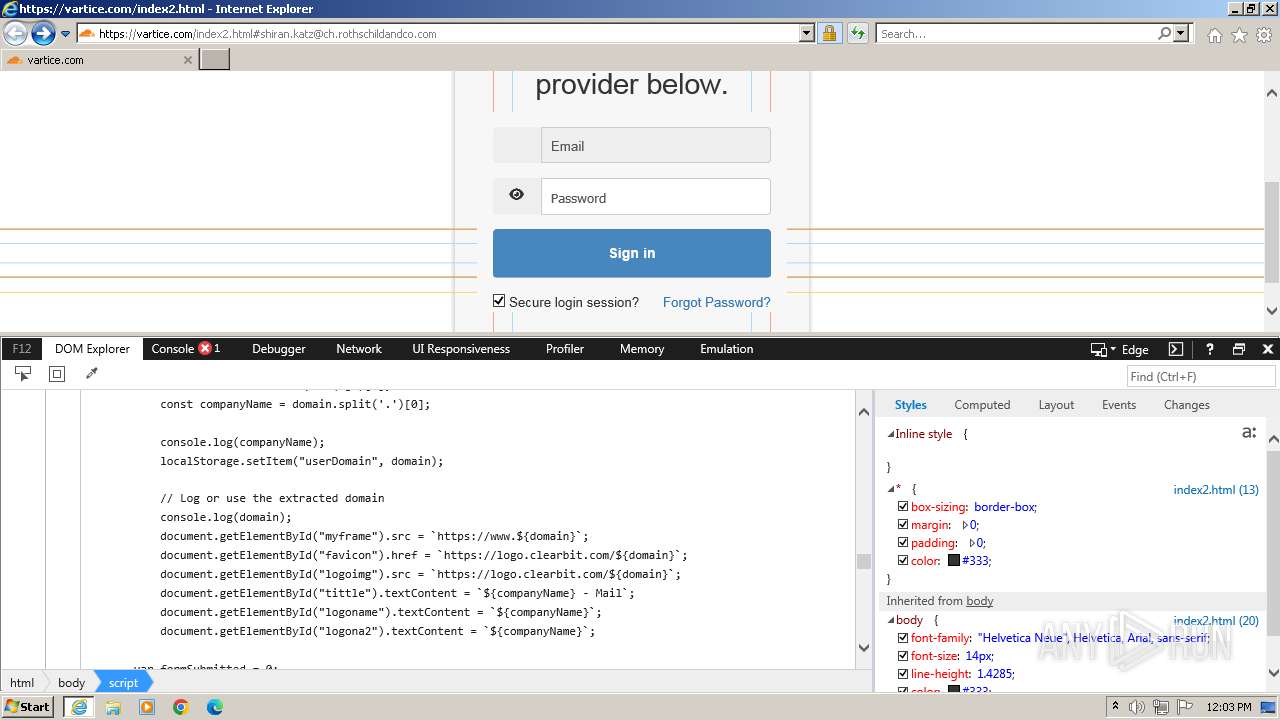The width and height of the screenshot is (1280, 720).
Task: Click into the Password input field
Action: 656,197
